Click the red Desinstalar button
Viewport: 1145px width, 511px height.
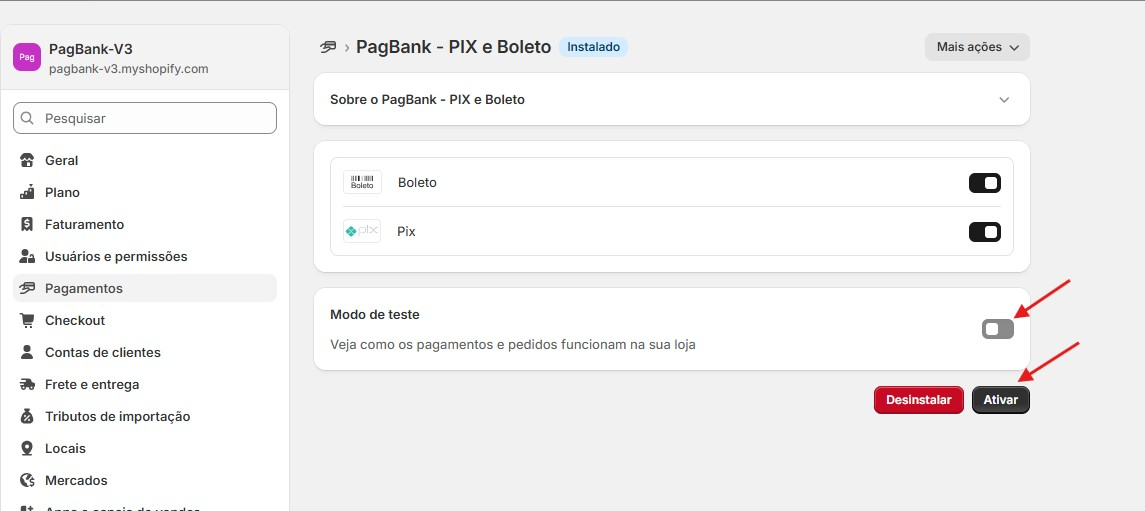919,400
